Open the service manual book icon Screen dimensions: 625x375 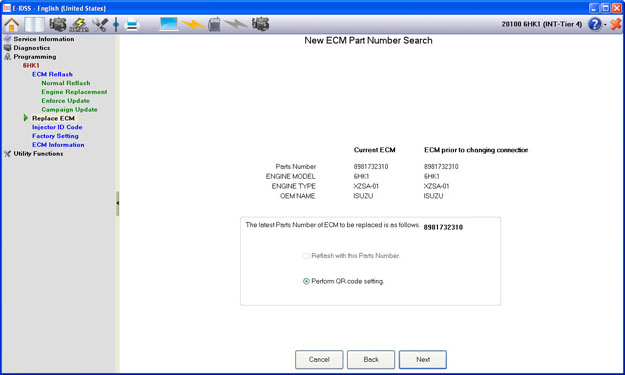pos(35,25)
